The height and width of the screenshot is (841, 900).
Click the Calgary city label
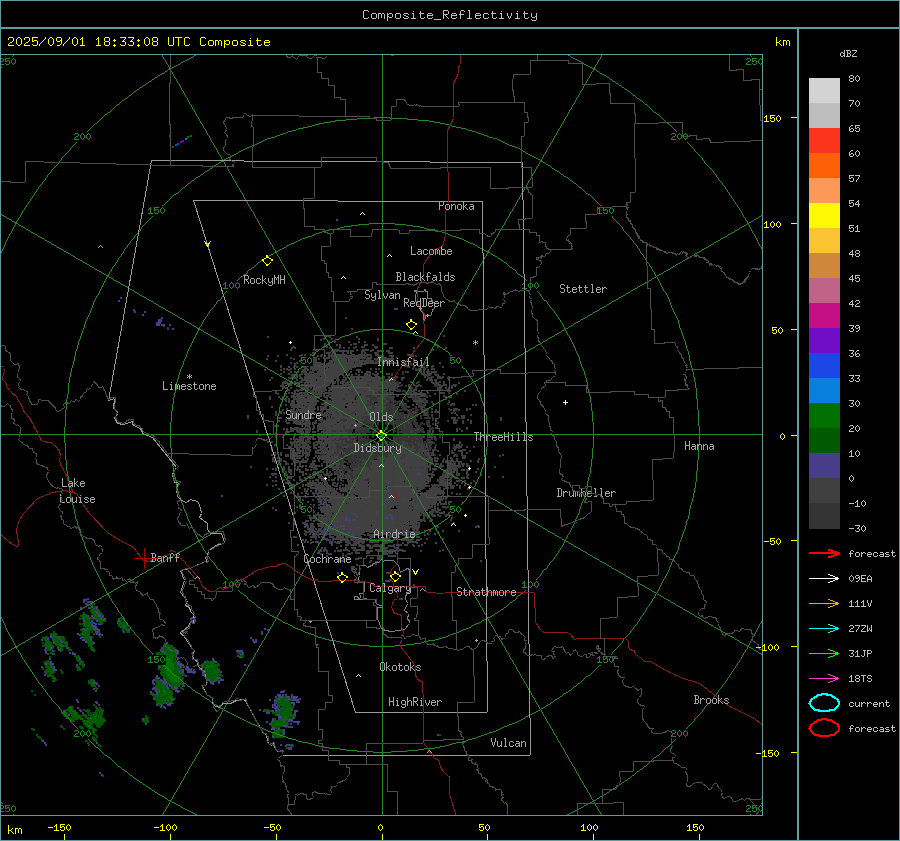(x=390, y=588)
